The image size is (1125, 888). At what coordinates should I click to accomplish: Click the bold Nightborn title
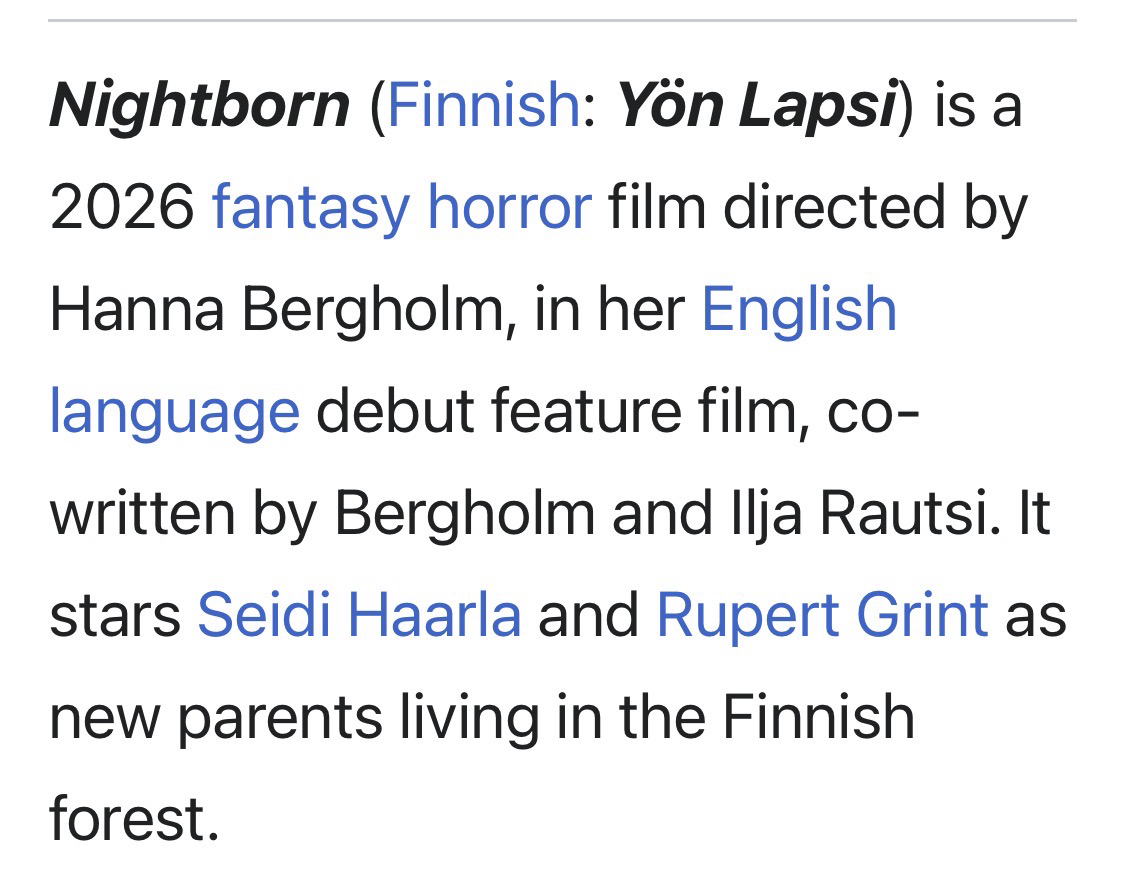point(199,105)
